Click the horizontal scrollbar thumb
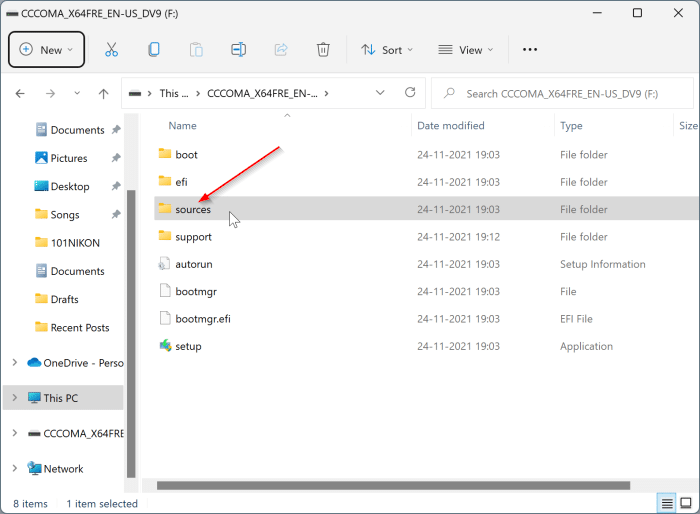This screenshot has width=700, height=514. click(393, 485)
